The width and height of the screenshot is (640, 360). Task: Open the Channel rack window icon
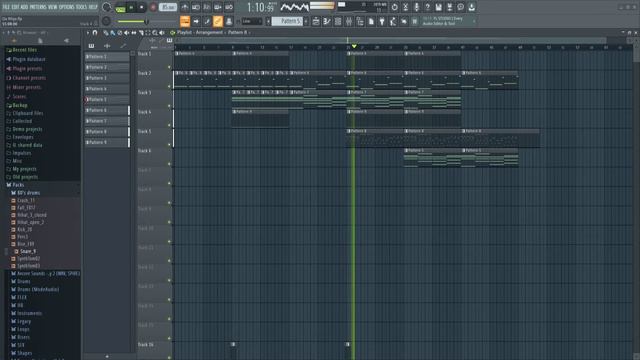pyautogui.click(x=338, y=21)
